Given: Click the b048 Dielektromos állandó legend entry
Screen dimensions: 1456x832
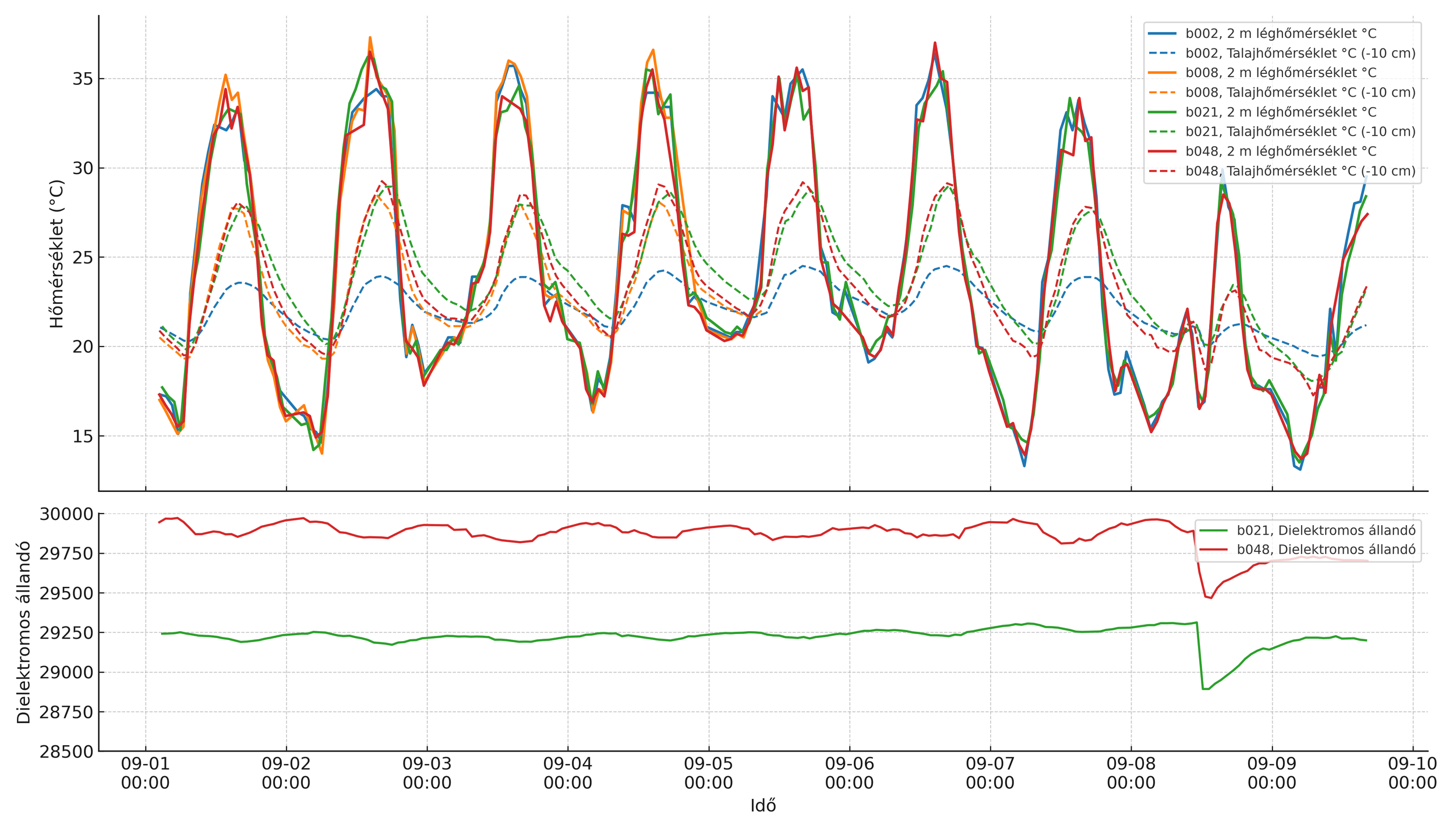Looking at the screenshot, I should (1326, 550).
